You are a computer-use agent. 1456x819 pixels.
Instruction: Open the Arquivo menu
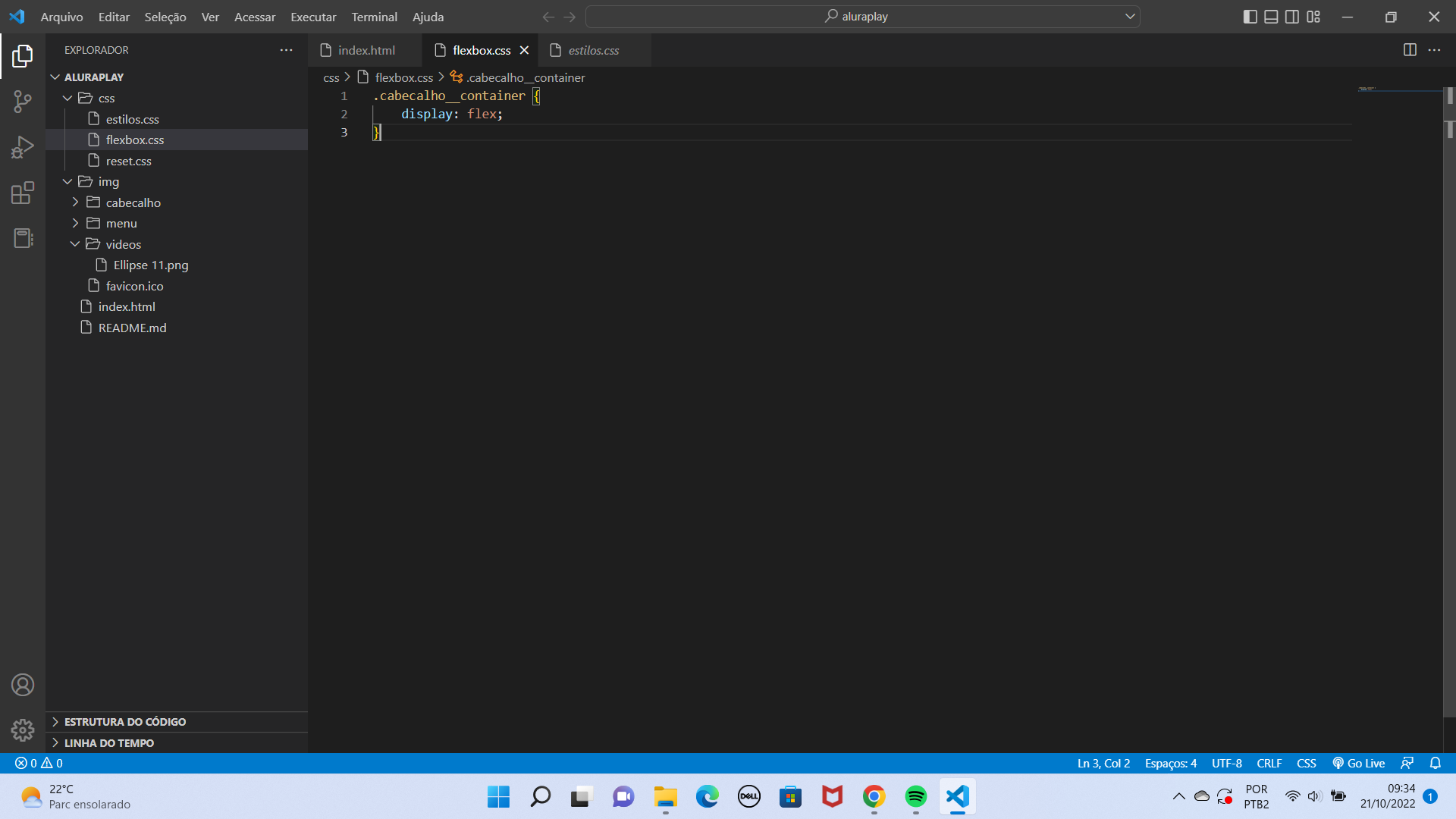coord(61,17)
